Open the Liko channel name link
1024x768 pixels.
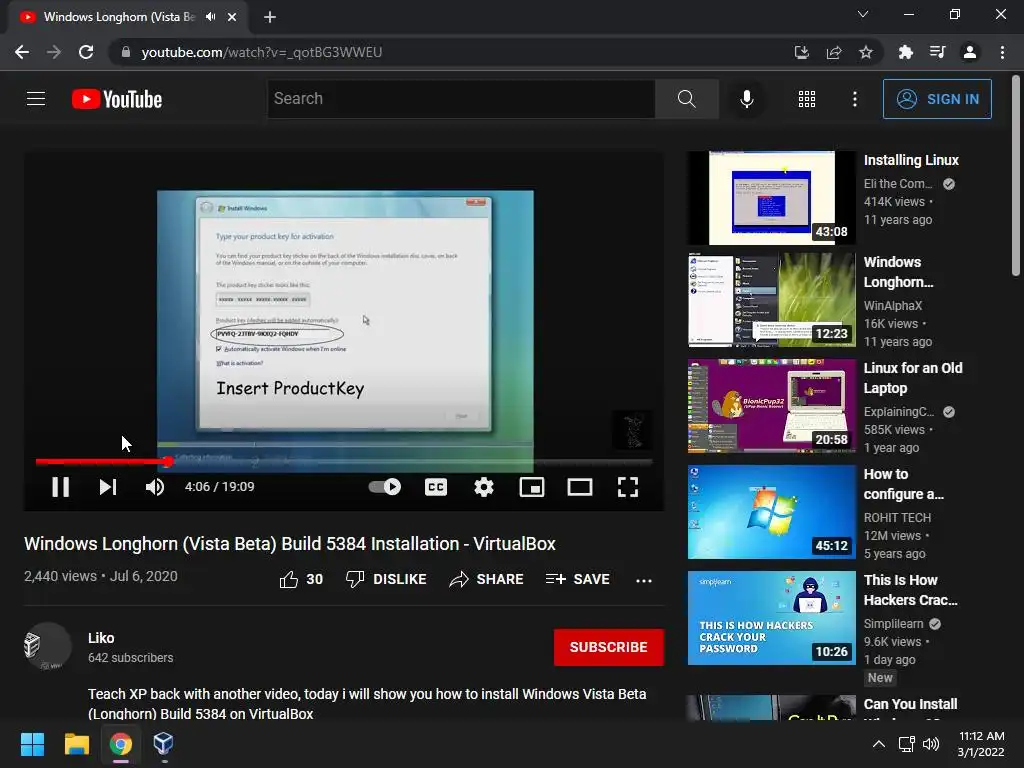click(x=101, y=638)
